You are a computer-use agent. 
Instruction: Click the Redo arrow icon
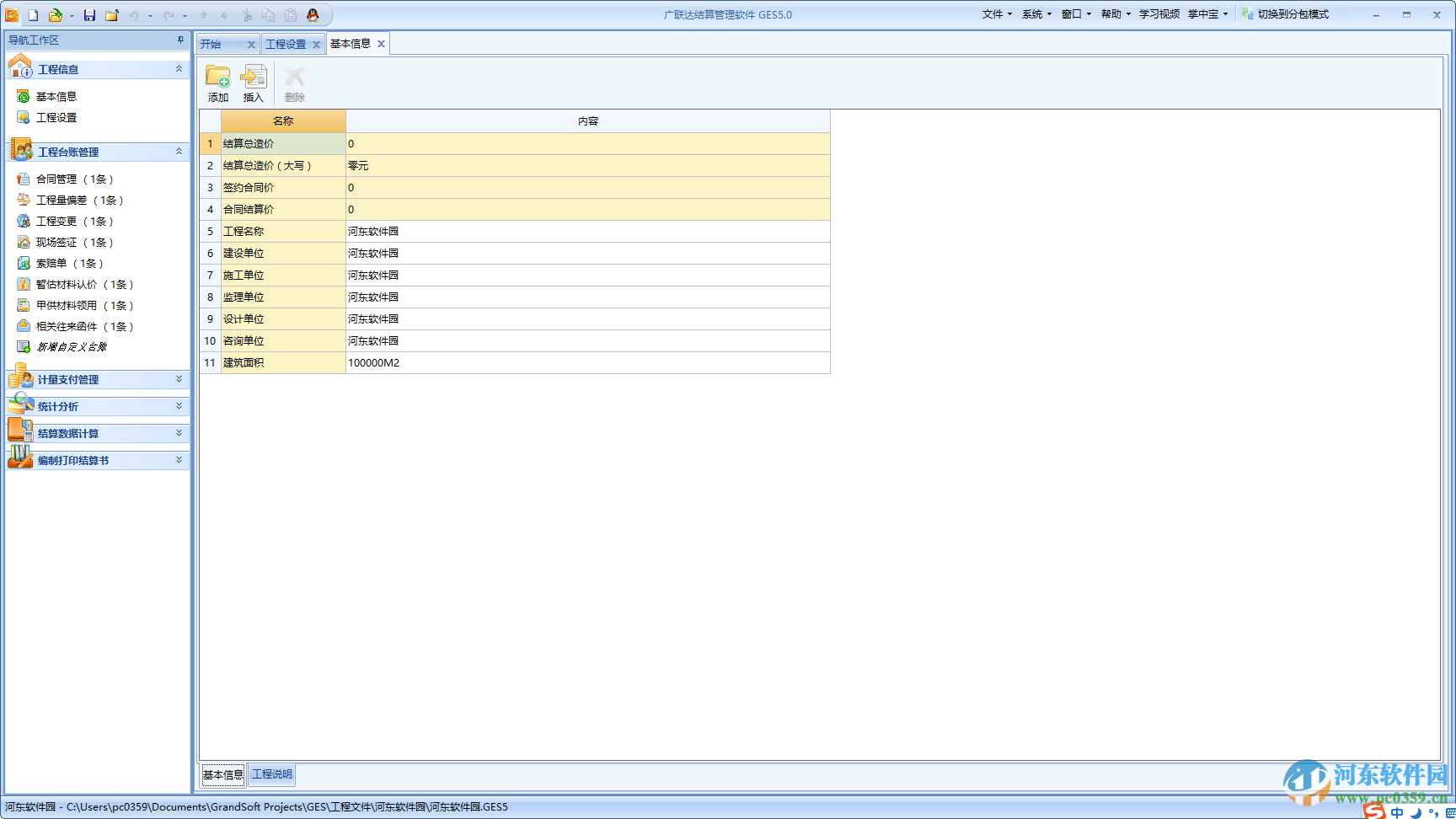pos(169,15)
